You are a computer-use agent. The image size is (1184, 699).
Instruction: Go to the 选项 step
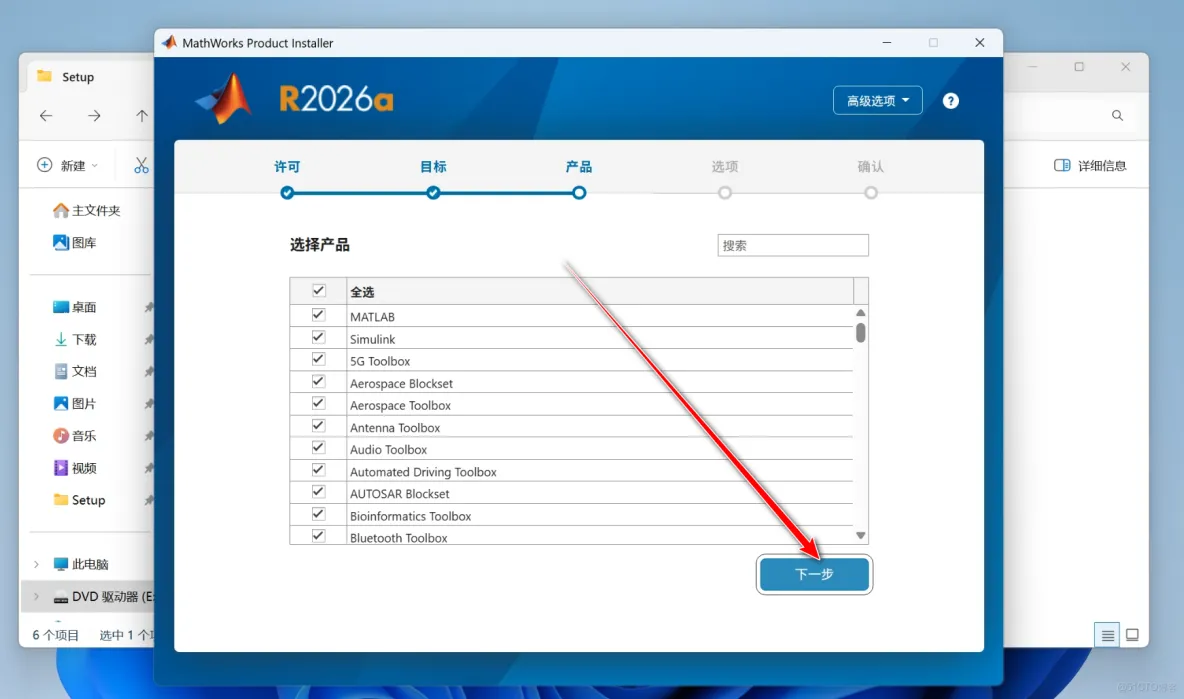click(725, 192)
